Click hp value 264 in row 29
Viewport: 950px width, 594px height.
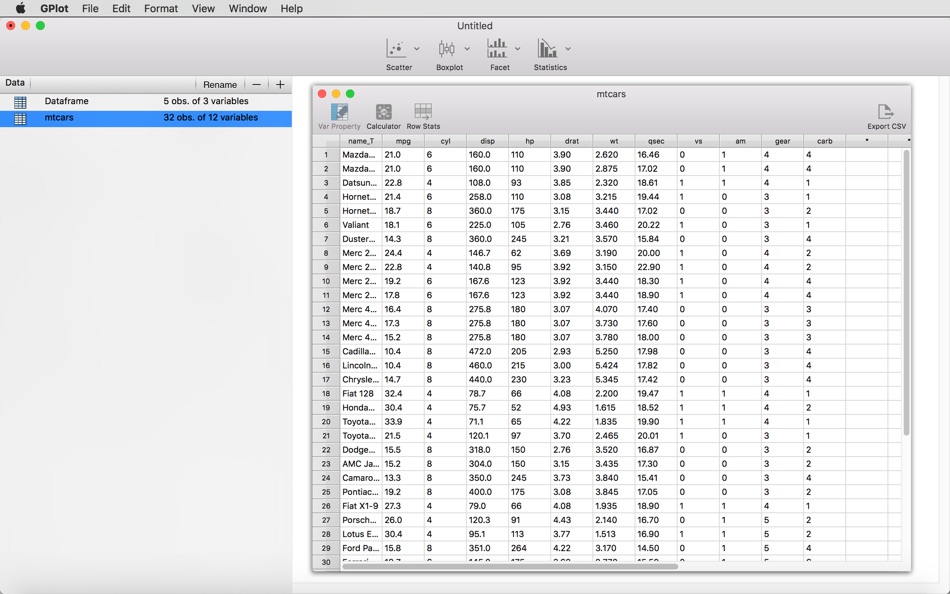[x=530, y=548]
